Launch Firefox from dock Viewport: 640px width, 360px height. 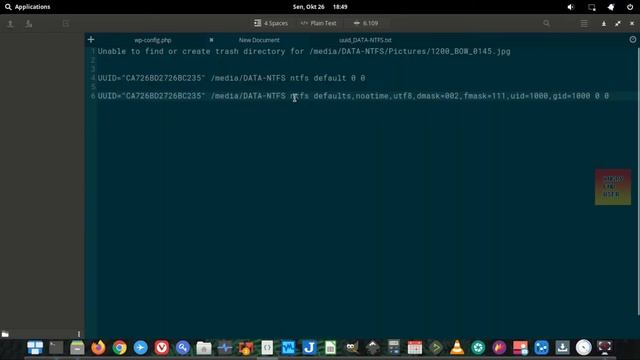coord(98,348)
